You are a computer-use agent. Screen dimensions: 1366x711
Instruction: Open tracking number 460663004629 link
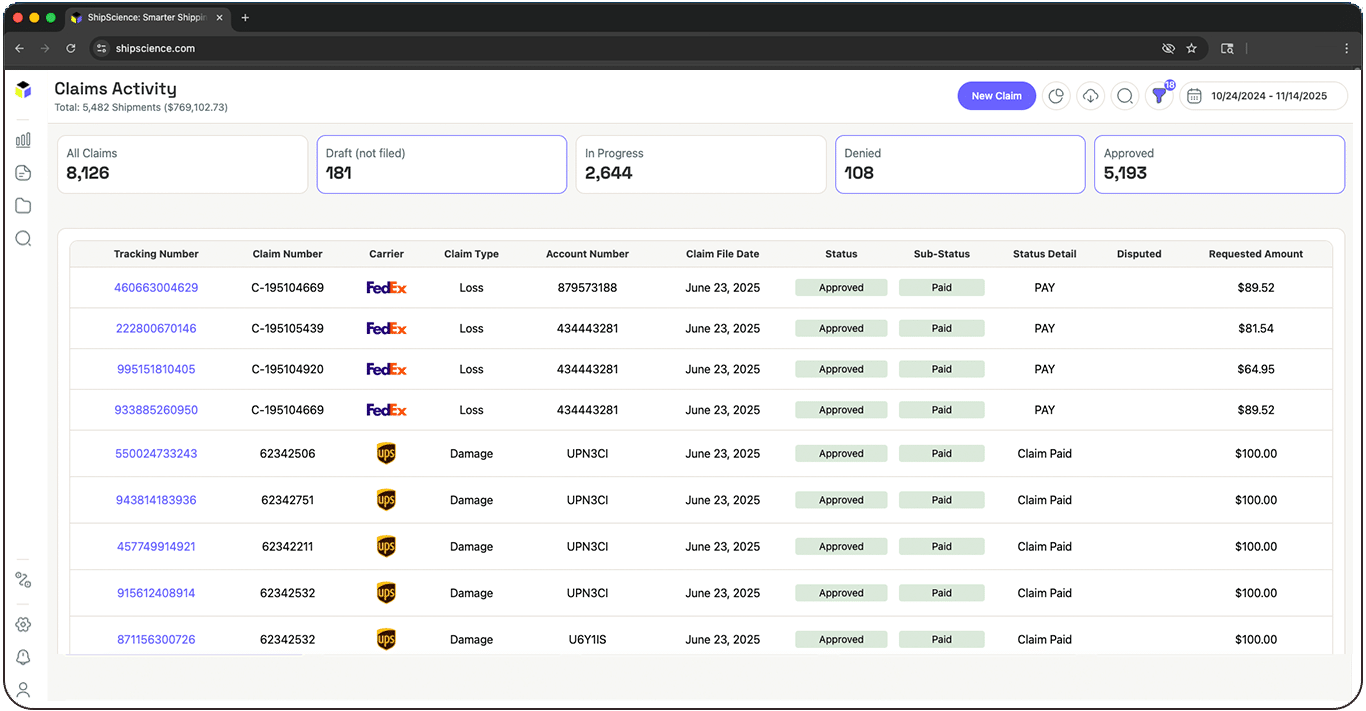(x=155, y=287)
